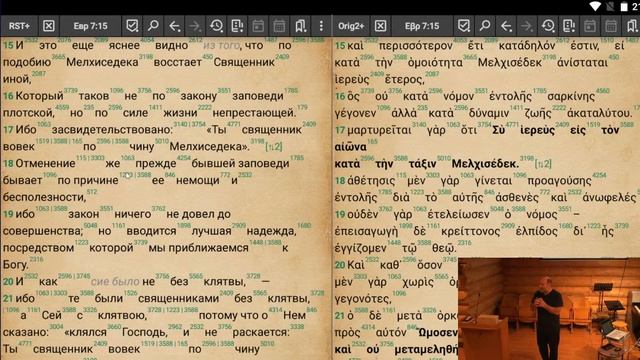Tap Greek verse number 18 before ἀθέτησις

340,181
